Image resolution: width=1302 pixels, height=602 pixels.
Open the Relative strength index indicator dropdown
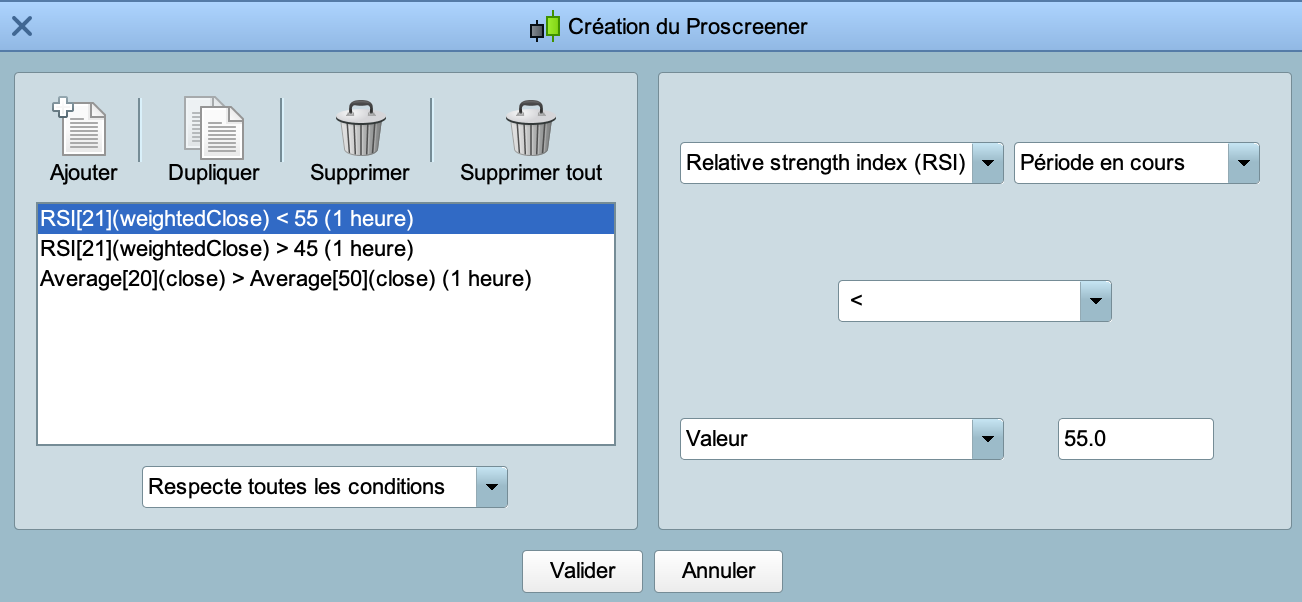click(x=987, y=163)
